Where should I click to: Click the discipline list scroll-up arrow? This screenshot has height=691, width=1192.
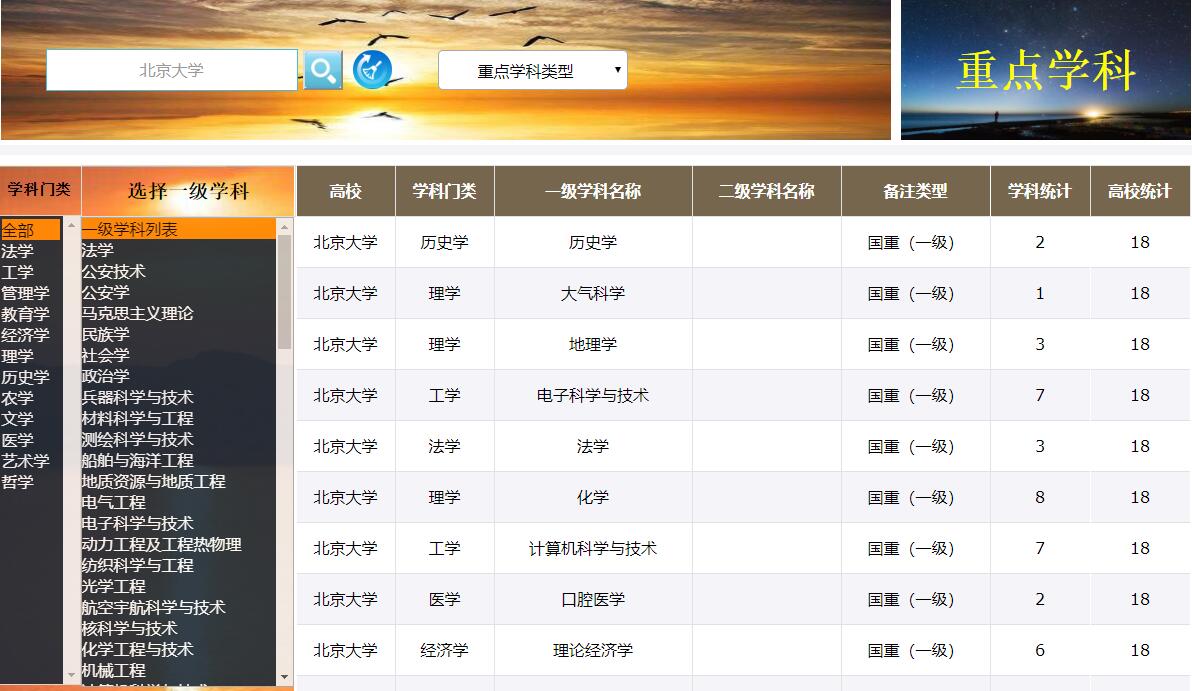285,227
